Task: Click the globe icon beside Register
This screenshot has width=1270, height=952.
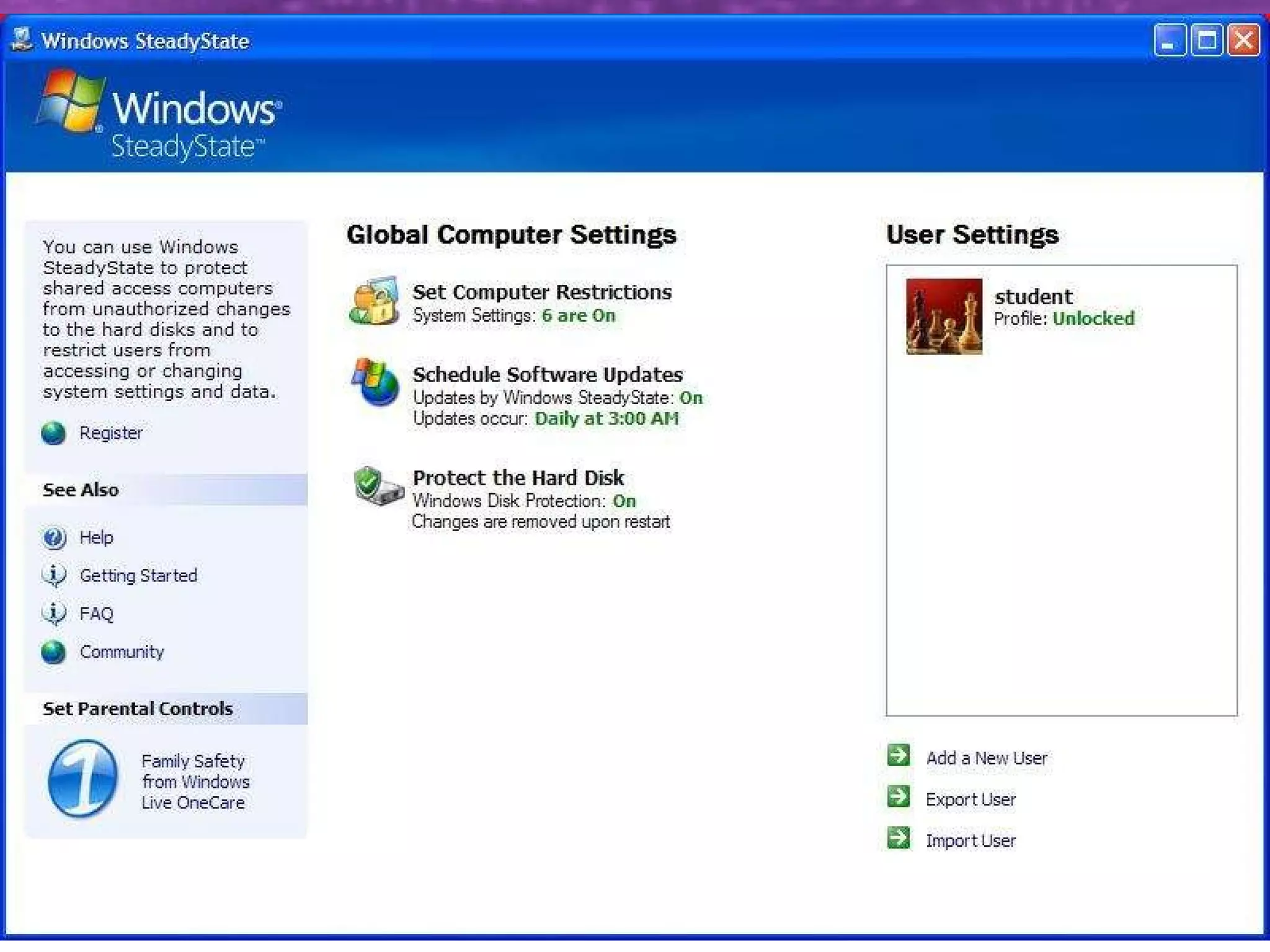Action: pyautogui.click(x=53, y=433)
